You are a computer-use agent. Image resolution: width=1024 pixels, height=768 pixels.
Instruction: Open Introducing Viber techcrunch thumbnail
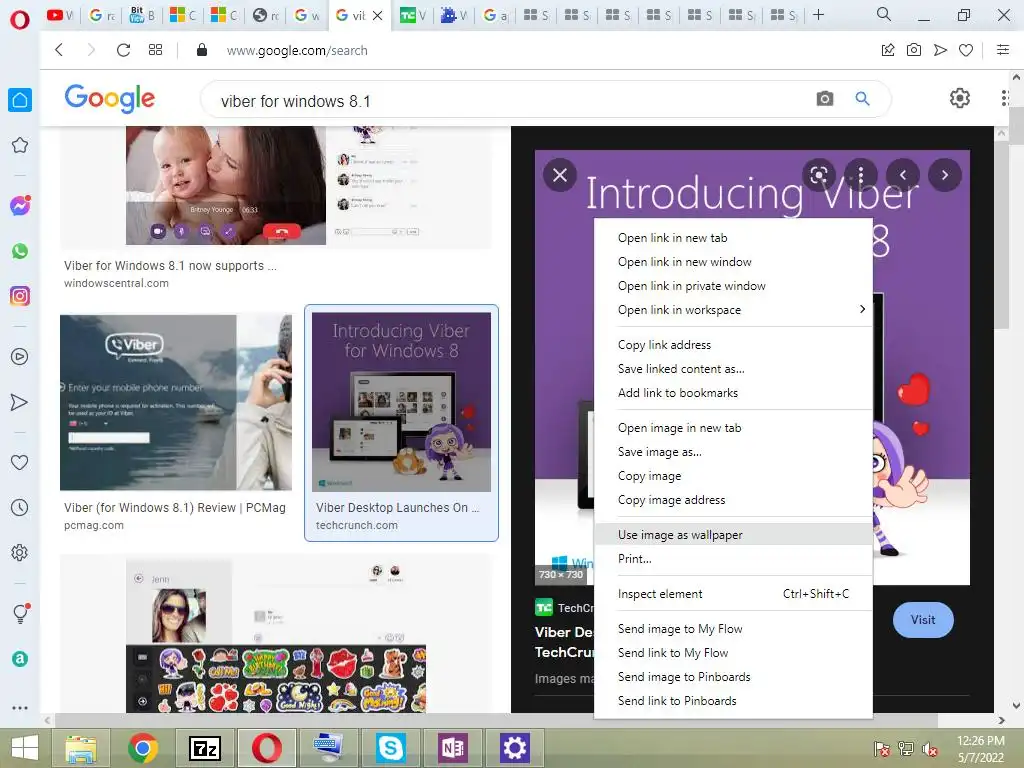(x=401, y=402)
